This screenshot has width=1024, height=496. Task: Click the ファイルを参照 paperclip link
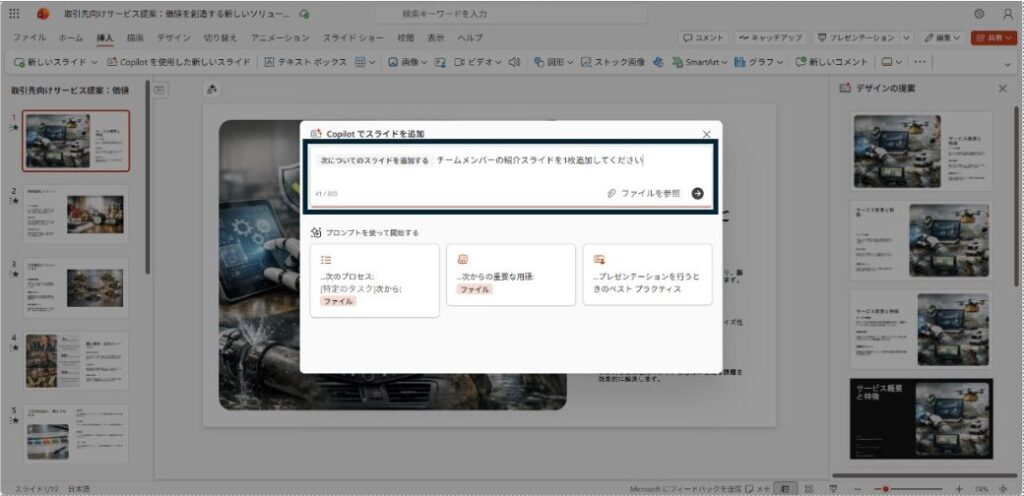tap(643, 194)
